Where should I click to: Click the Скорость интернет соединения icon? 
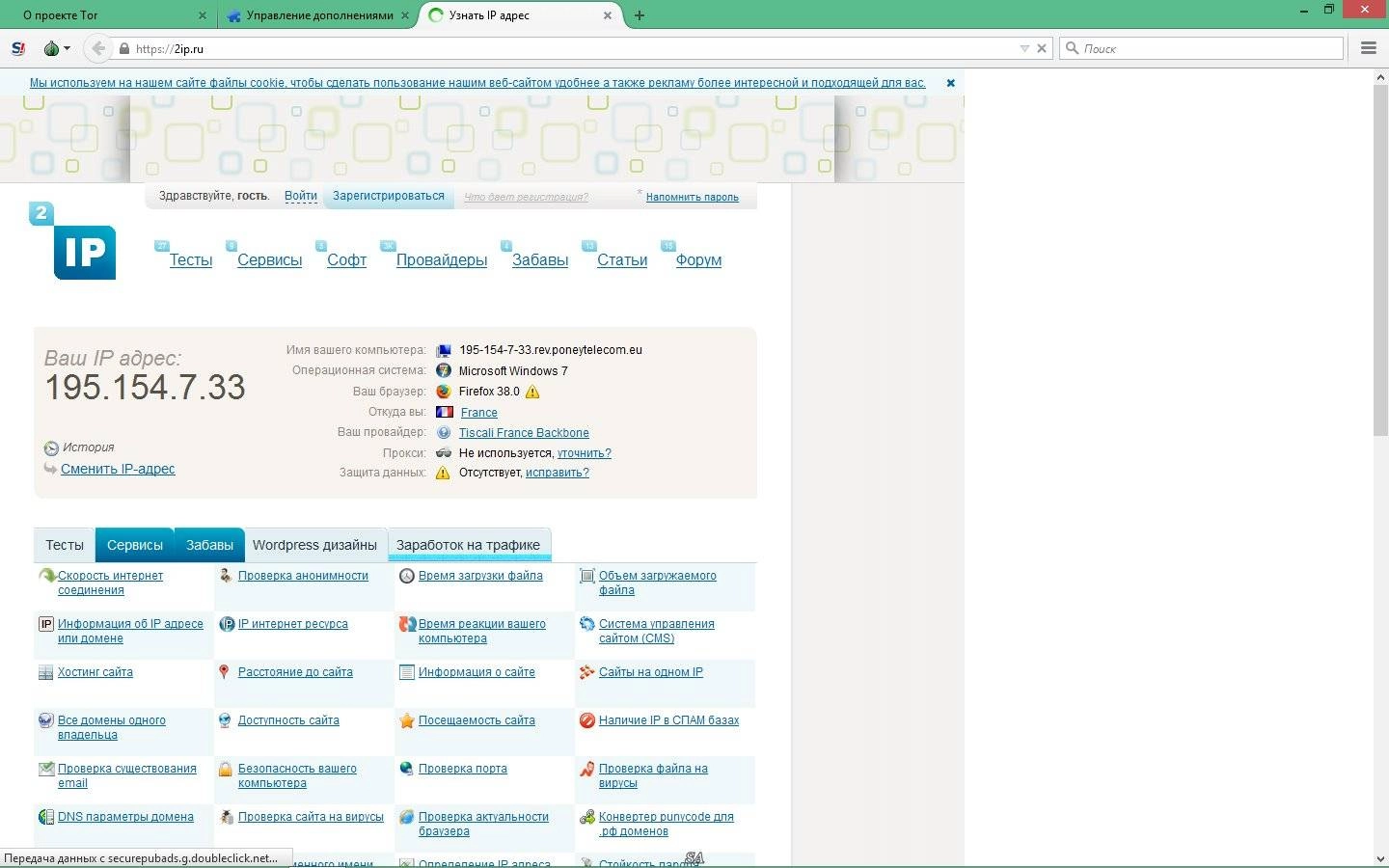(46, 576)
